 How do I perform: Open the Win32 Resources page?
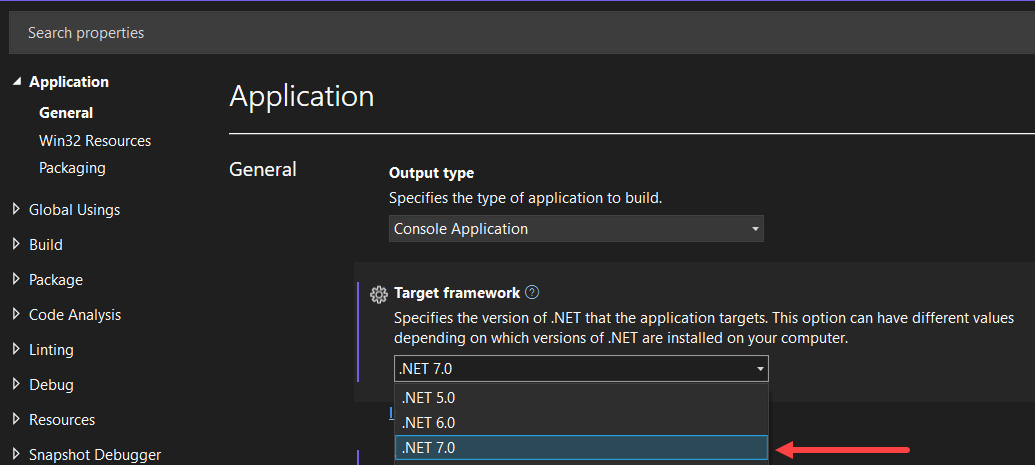click(95, 141)
